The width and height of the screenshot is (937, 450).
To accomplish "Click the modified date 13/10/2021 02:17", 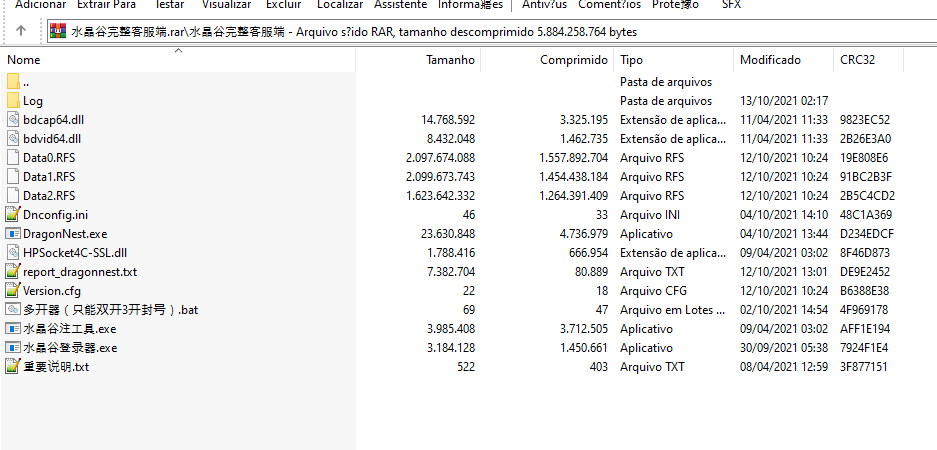I will (784, 101).
